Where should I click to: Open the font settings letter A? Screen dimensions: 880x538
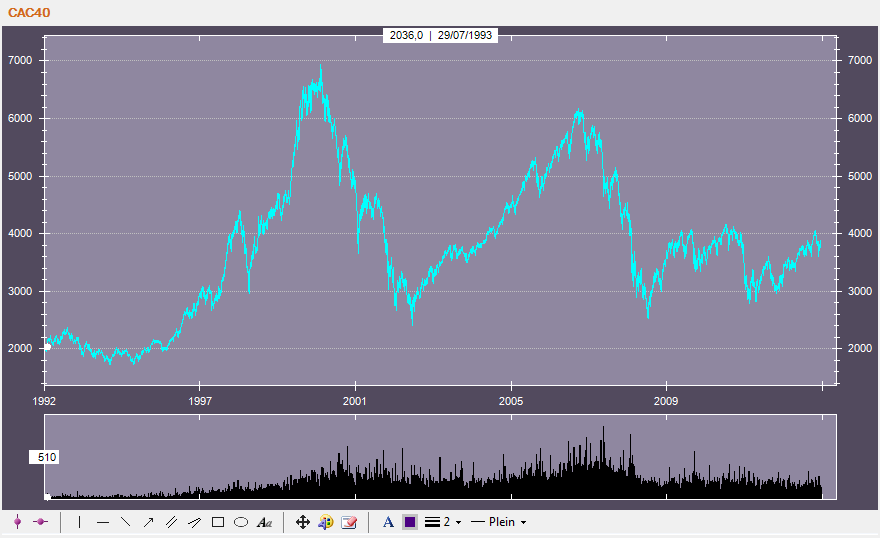pos(389,522)
